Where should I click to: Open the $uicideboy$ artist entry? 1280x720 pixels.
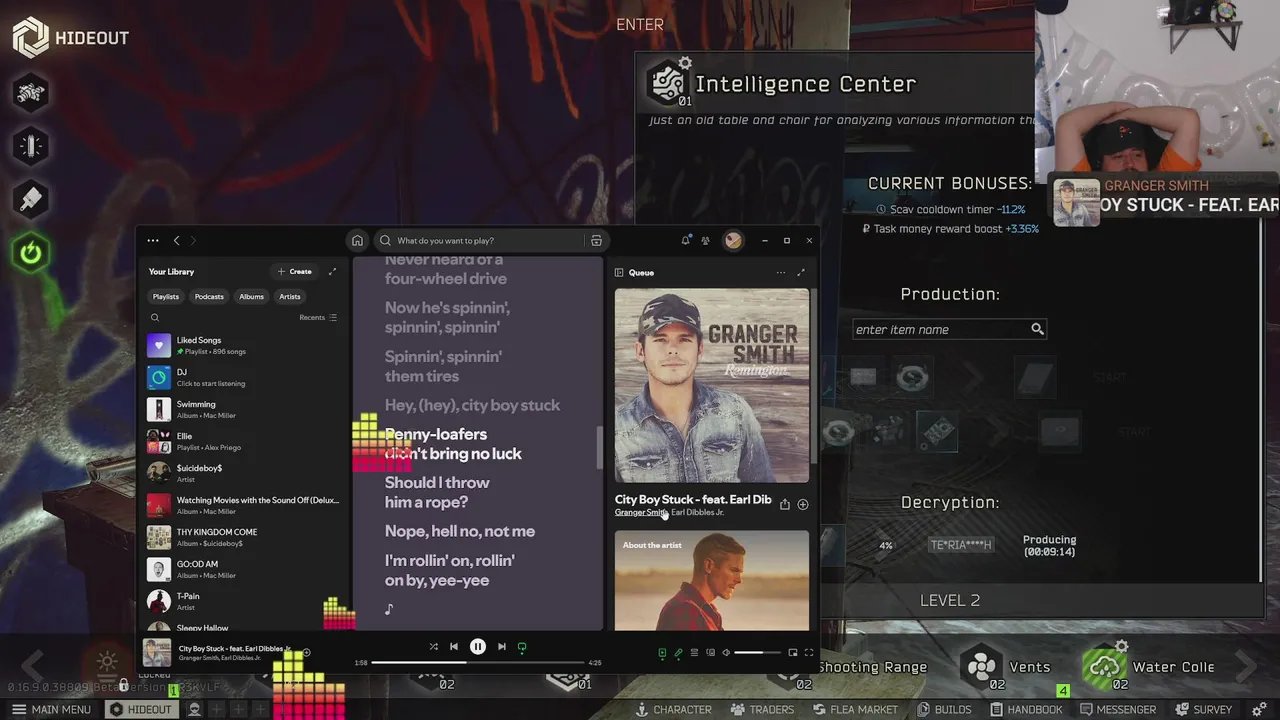point(243,474)
